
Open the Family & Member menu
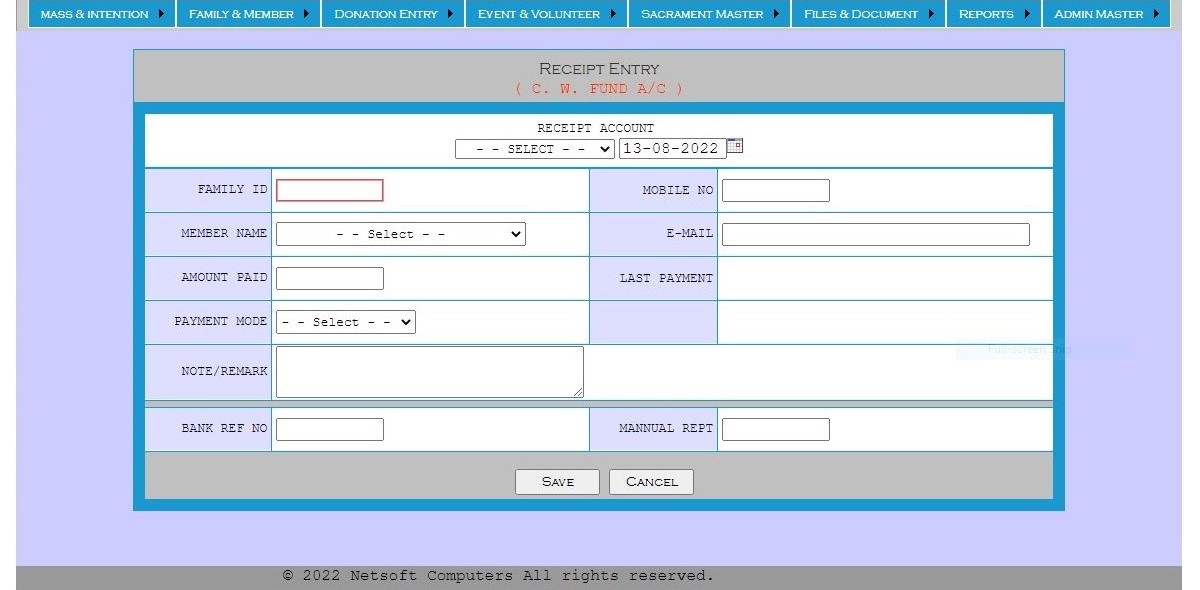pos(249,14)
